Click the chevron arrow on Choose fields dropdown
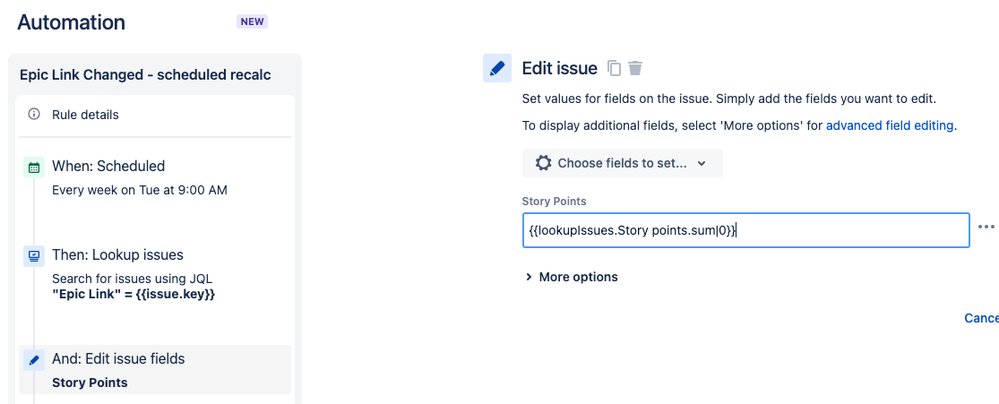 click(701, 163)
